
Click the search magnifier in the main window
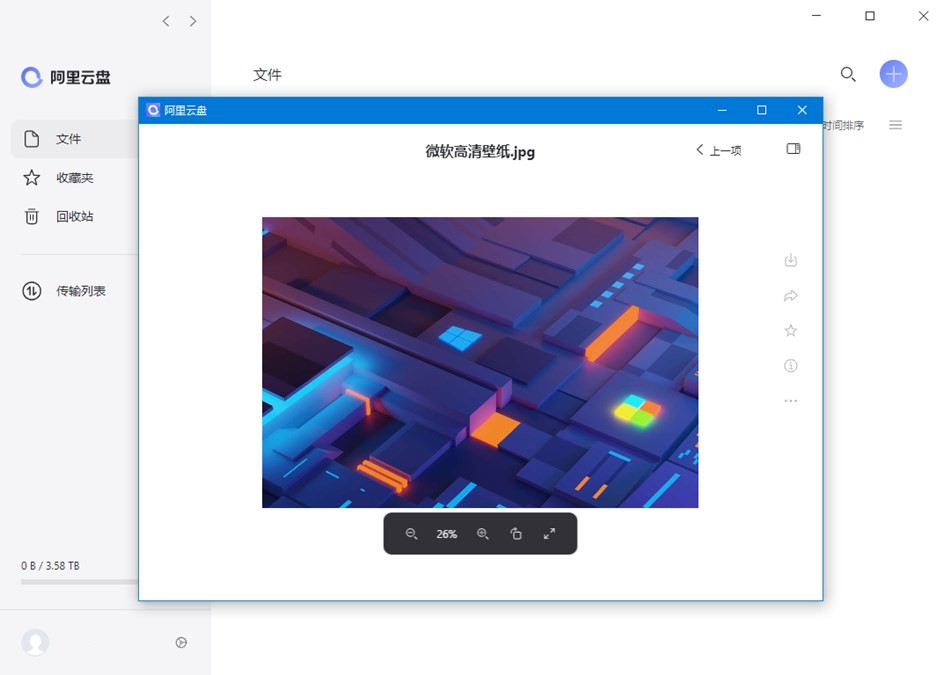tap(848, 75)
